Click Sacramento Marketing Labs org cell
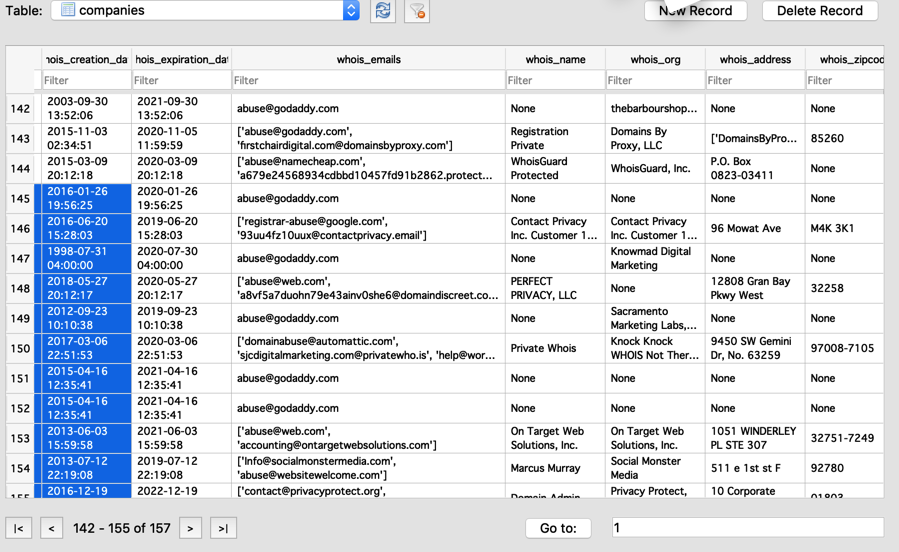 click(x=655, y=318)
